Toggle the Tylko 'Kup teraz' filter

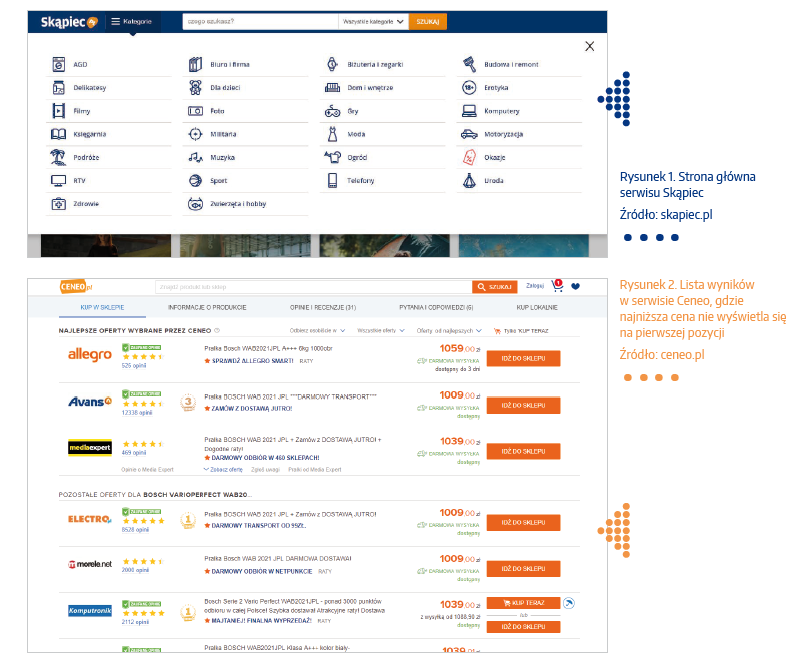[x=521, y=331]
